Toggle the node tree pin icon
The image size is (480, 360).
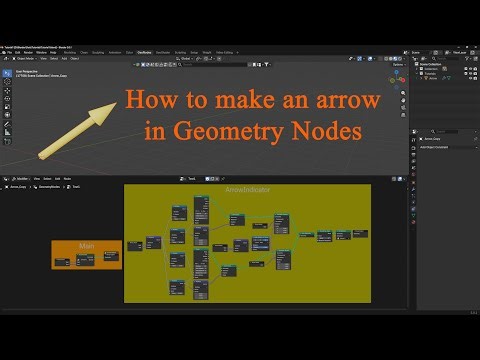[223, 179]
